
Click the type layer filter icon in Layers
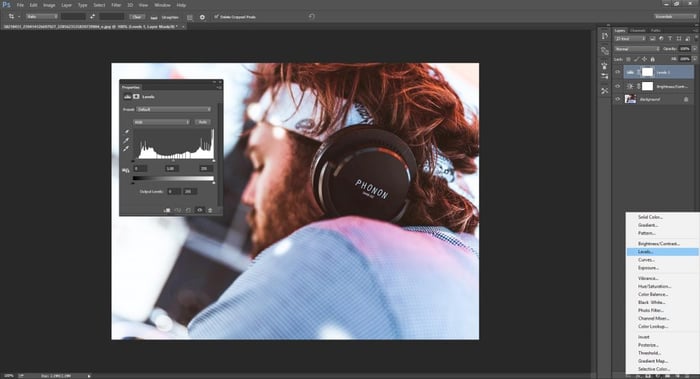point(670,39)
